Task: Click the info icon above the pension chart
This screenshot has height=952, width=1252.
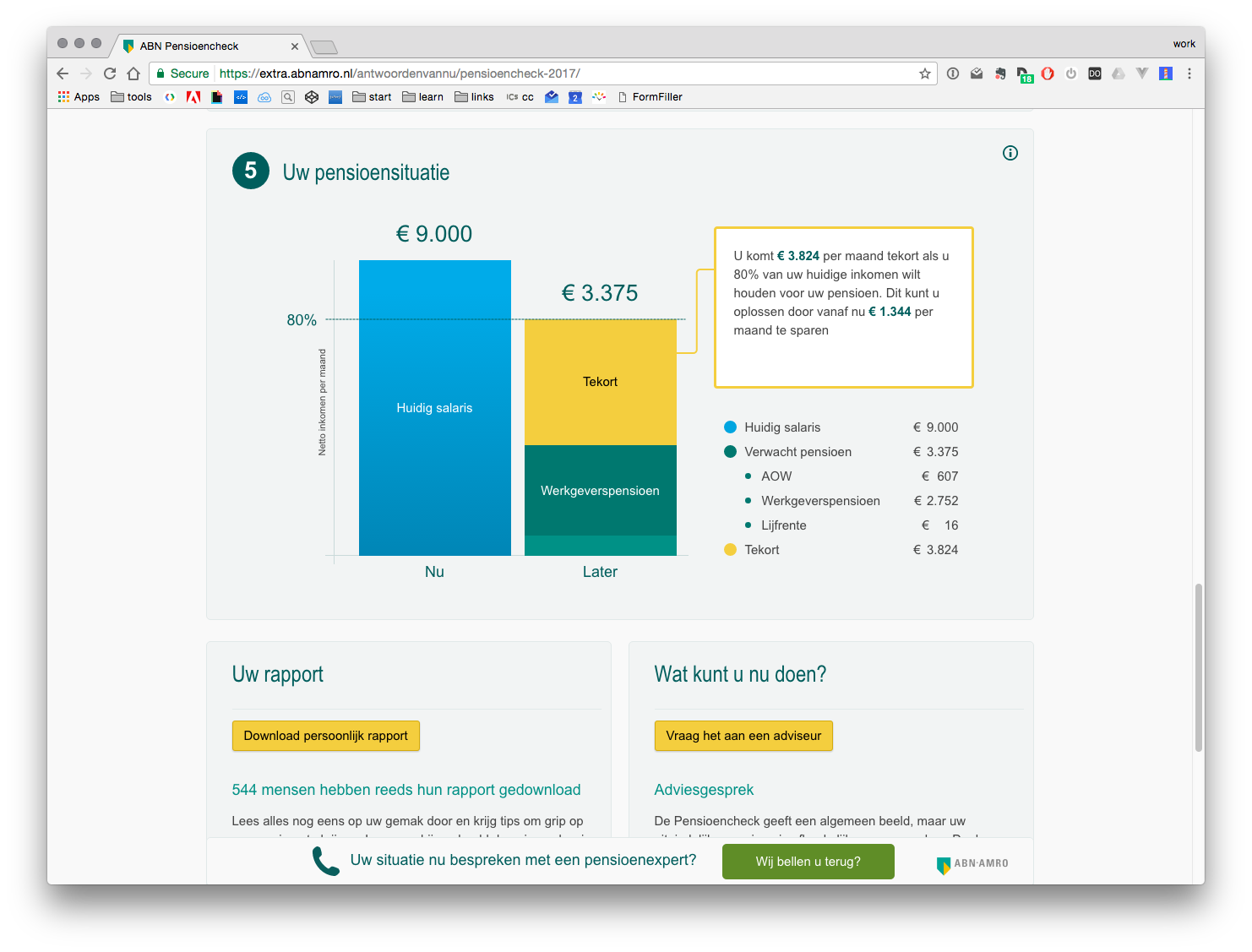Action: click(1010, 153)
